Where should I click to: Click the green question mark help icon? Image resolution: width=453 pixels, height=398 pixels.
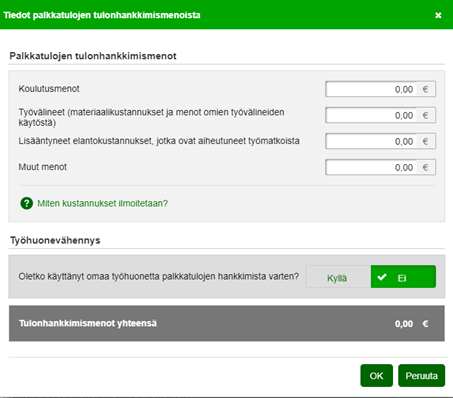tap(27, 203)
